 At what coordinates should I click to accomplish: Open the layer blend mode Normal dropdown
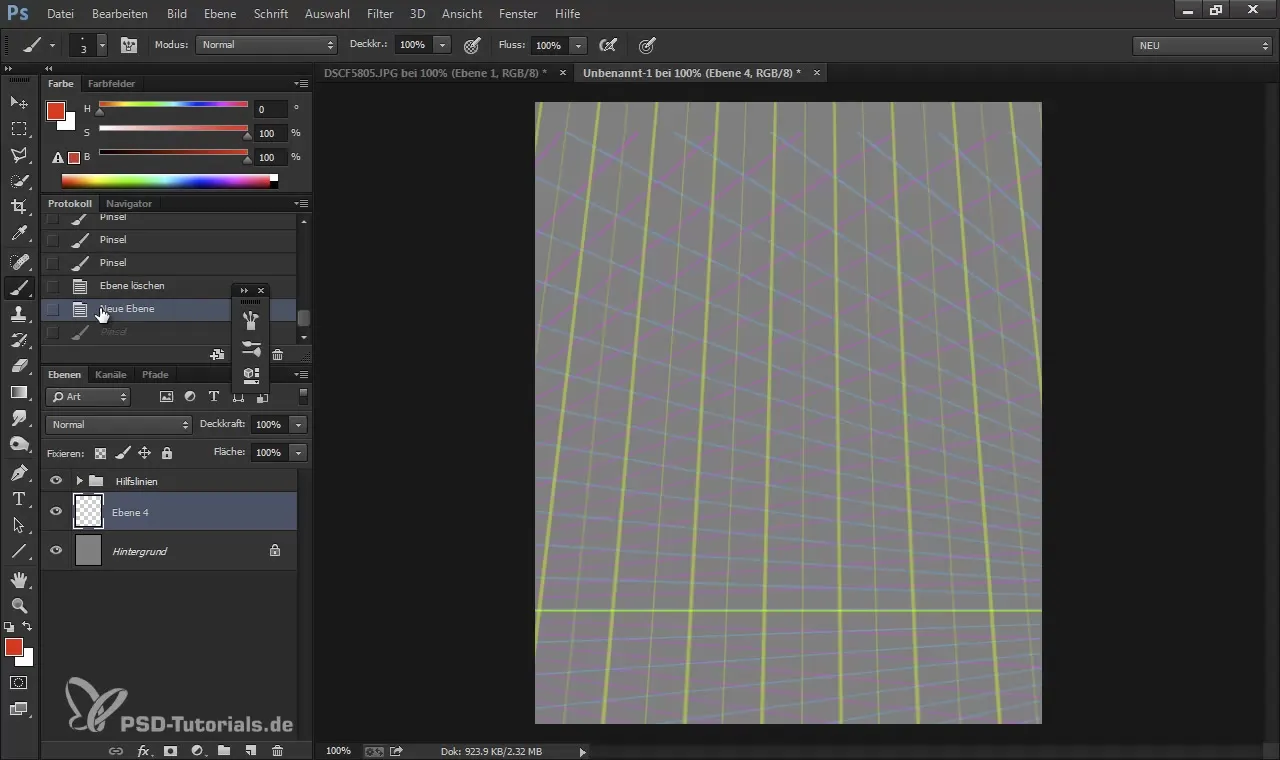118,425
